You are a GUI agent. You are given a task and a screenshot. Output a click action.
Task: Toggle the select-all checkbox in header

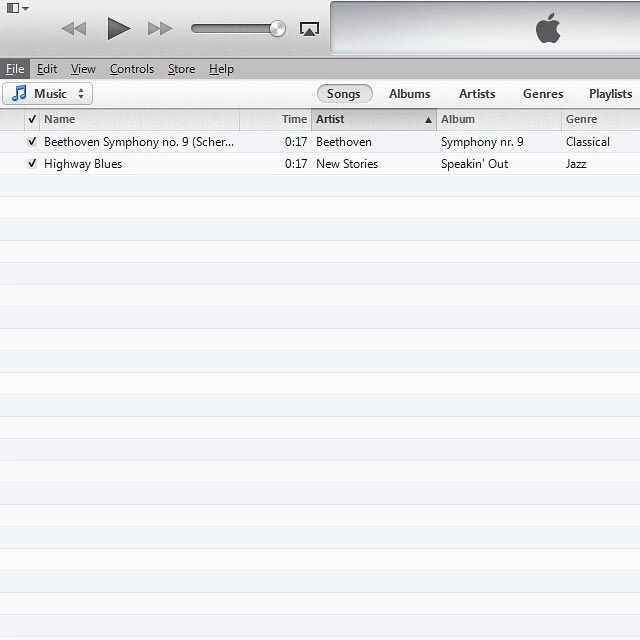point(32,119)
